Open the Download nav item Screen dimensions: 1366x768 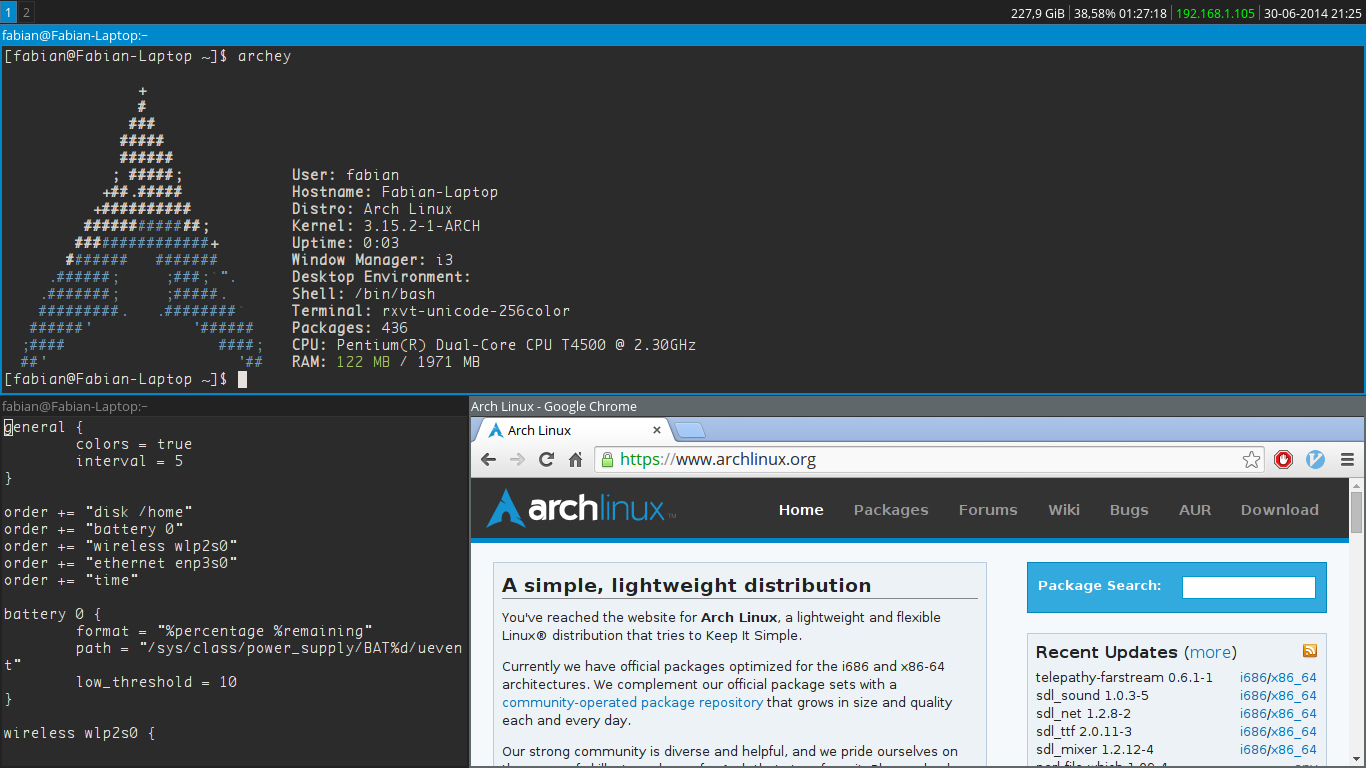click(x=1280, y=510)
